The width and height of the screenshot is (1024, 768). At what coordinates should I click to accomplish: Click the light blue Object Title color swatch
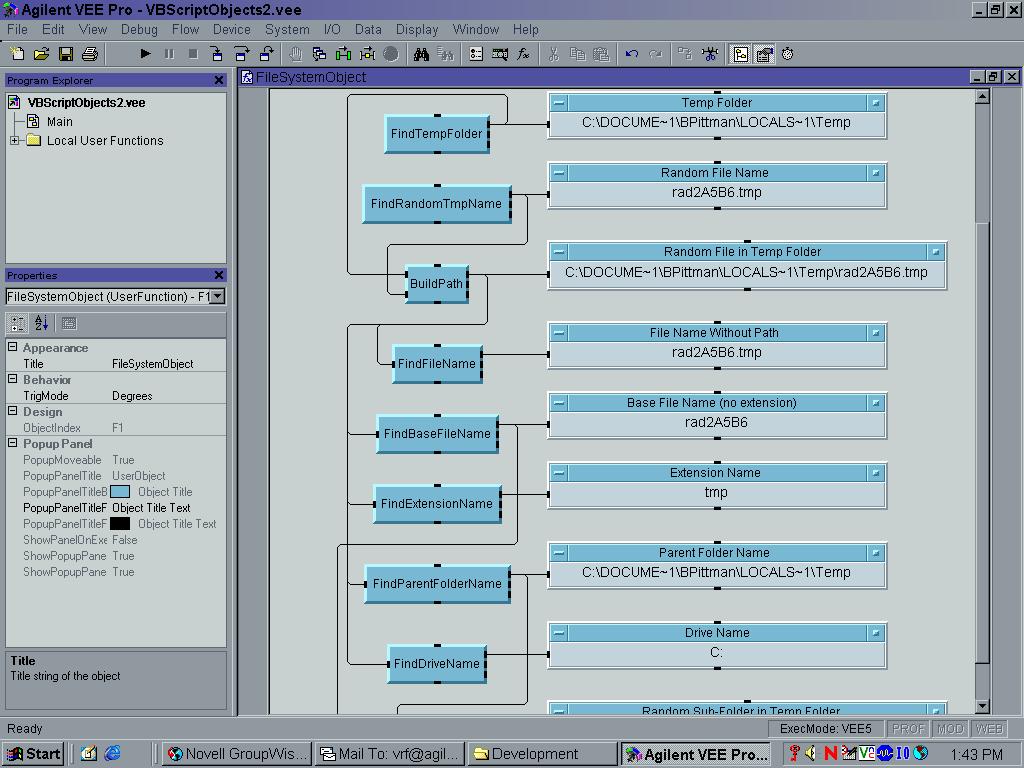[120, 492]
